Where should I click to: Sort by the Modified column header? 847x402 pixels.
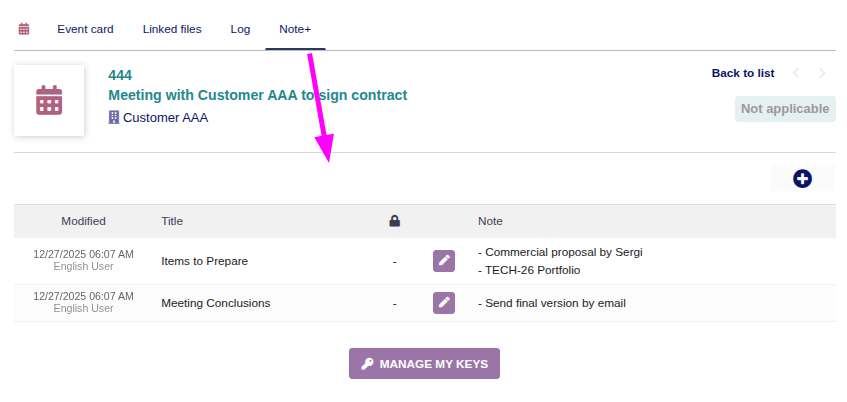click(x=83, y=221)
